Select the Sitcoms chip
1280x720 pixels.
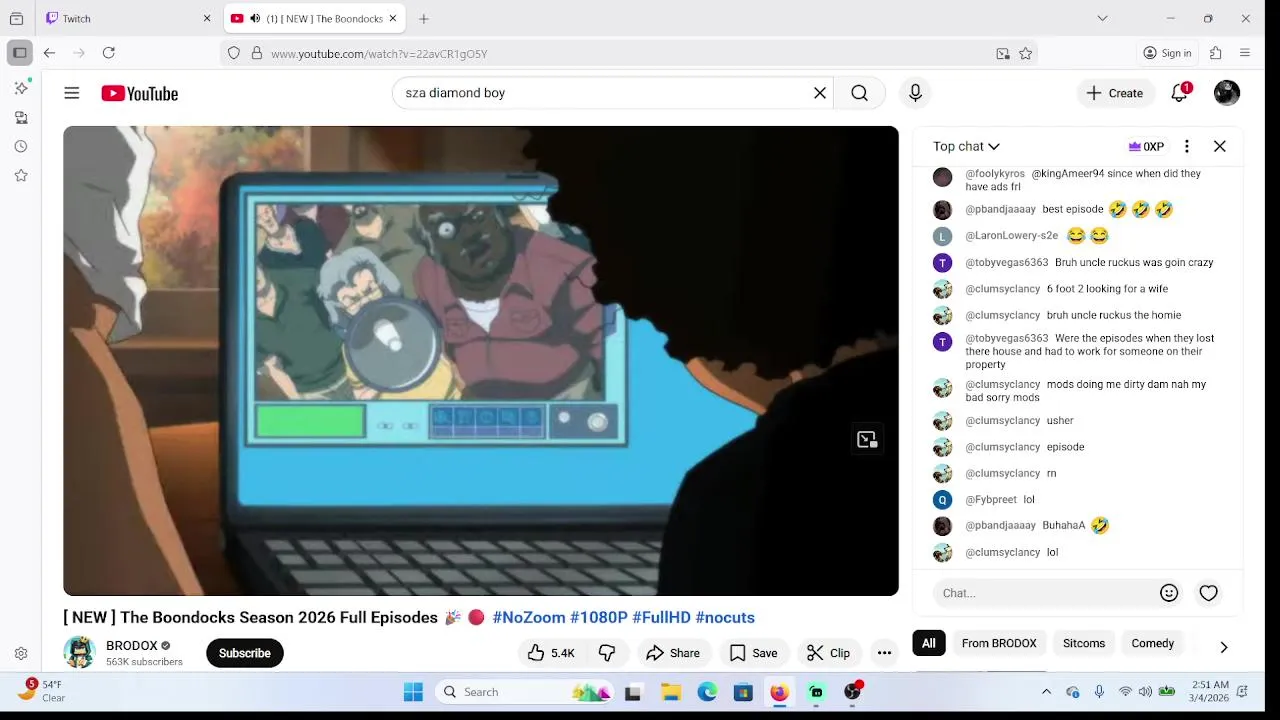pos(1084,643)
